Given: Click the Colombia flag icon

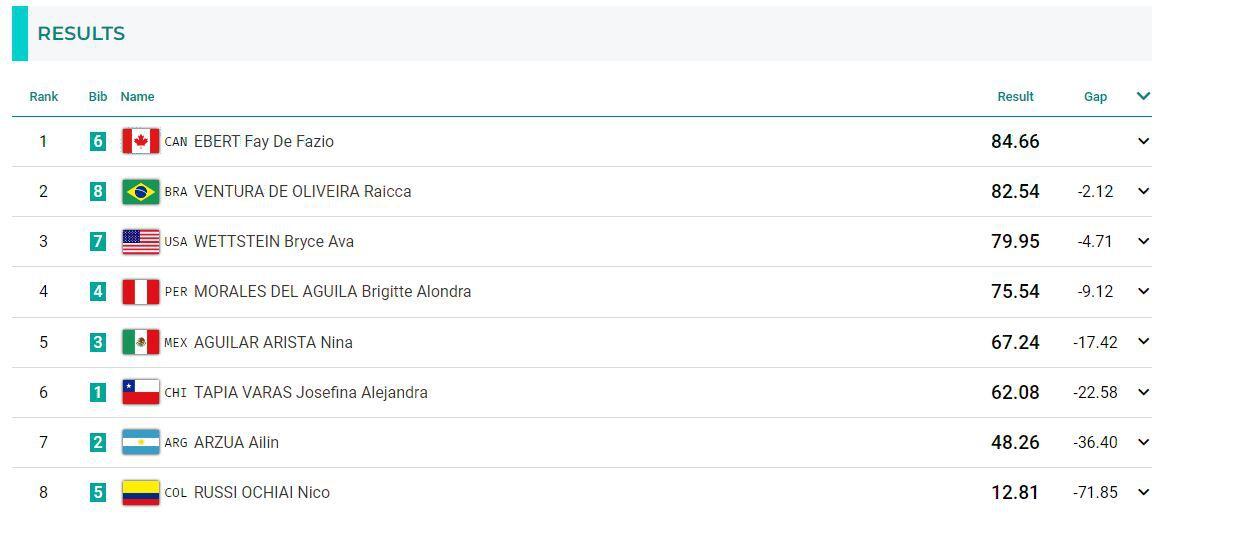Looking at the screenshot, I should (x=140, y=492).
